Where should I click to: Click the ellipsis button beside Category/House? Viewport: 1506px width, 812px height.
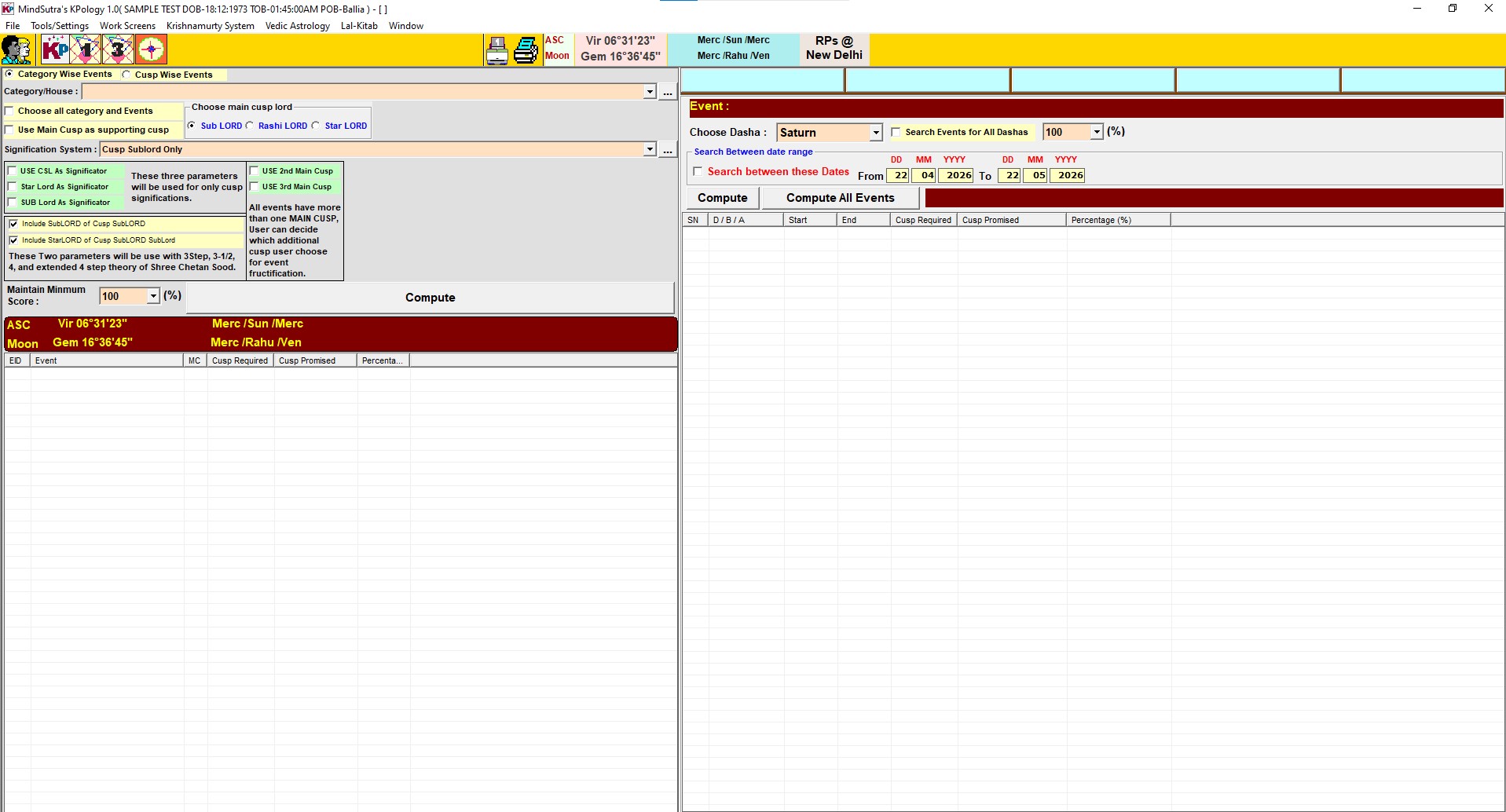[x=668, y=92]
